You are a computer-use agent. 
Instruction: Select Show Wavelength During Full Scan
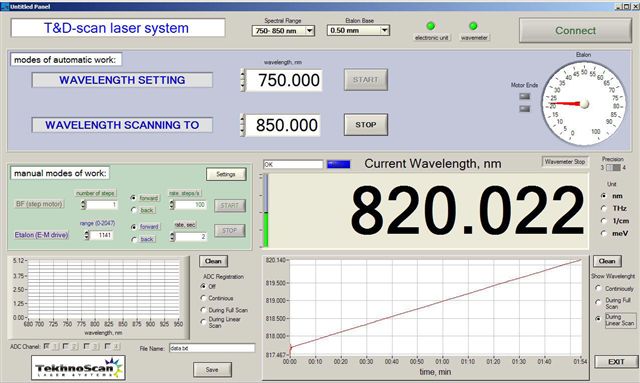598,303
